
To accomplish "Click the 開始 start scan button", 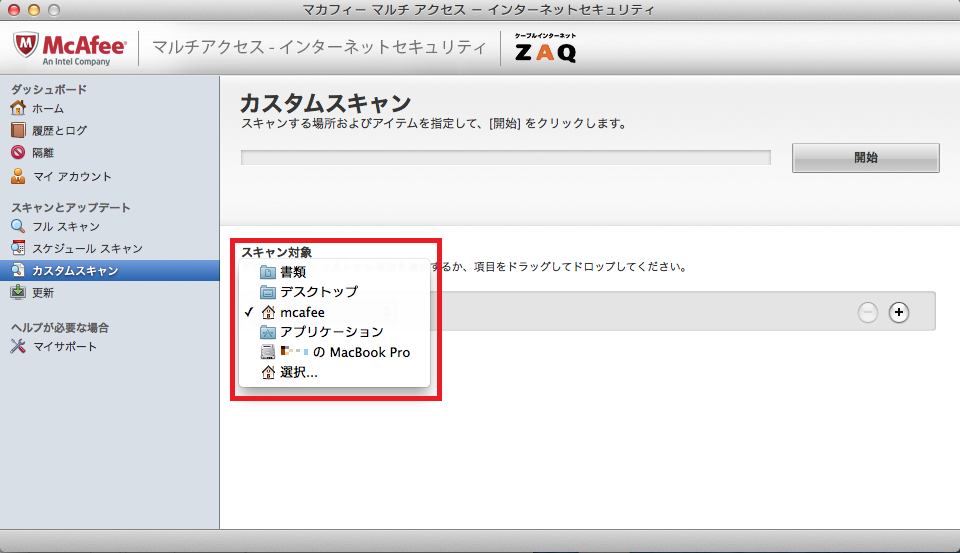I will tap(865, 157).
